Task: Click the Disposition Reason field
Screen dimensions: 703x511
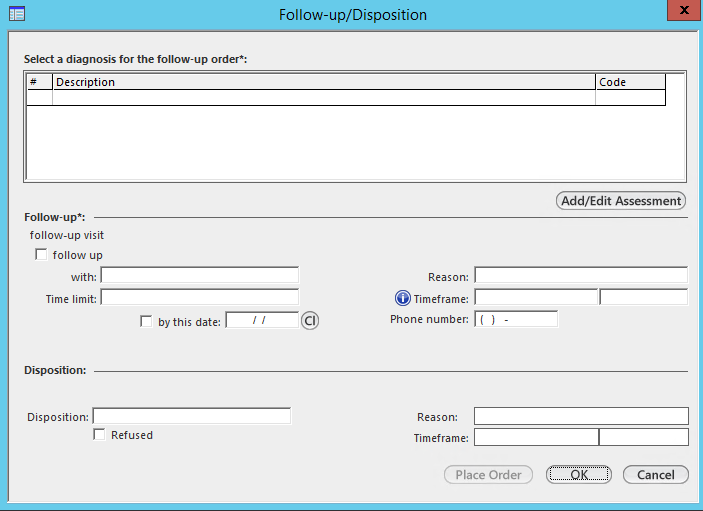Action: pos(581,416)
